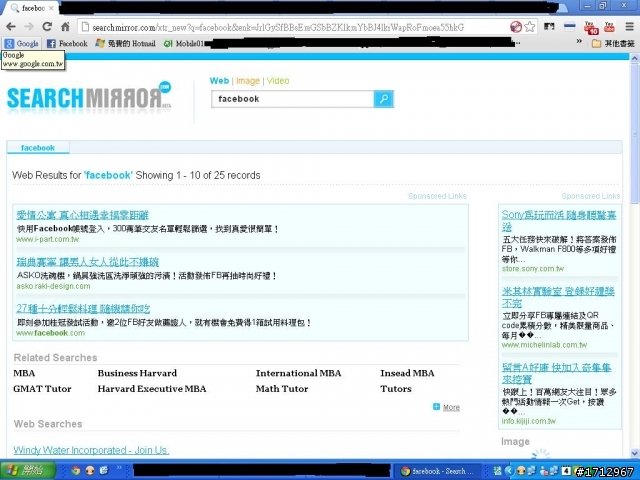Open the Google bookmark
The image size is (640, 480).
coord(22,43)
